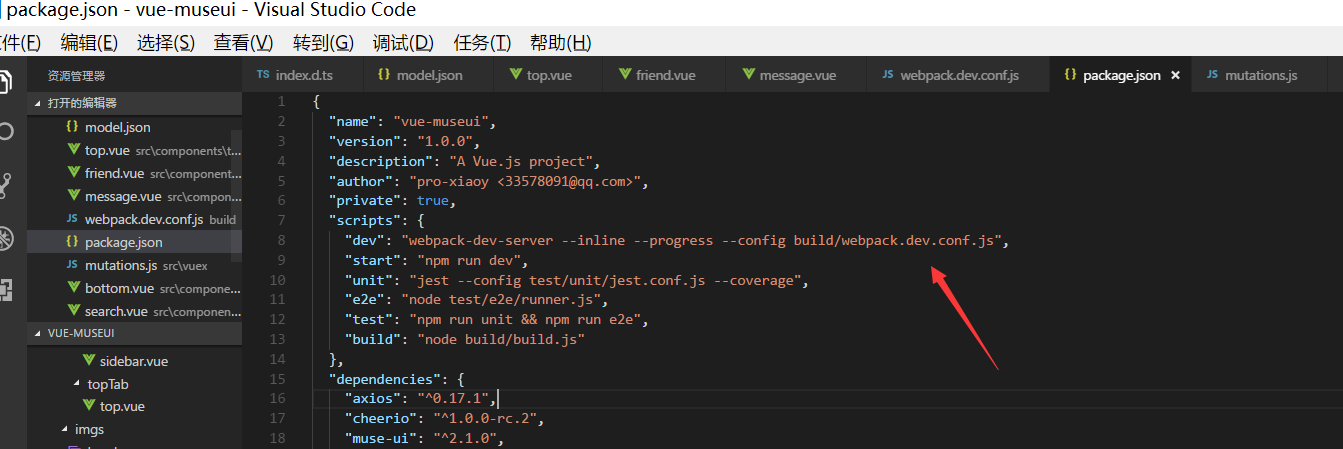This screenshot has height=449, width=1343.
Task: Open the 选择(S) menu
Action: click(x=166, y=43)
